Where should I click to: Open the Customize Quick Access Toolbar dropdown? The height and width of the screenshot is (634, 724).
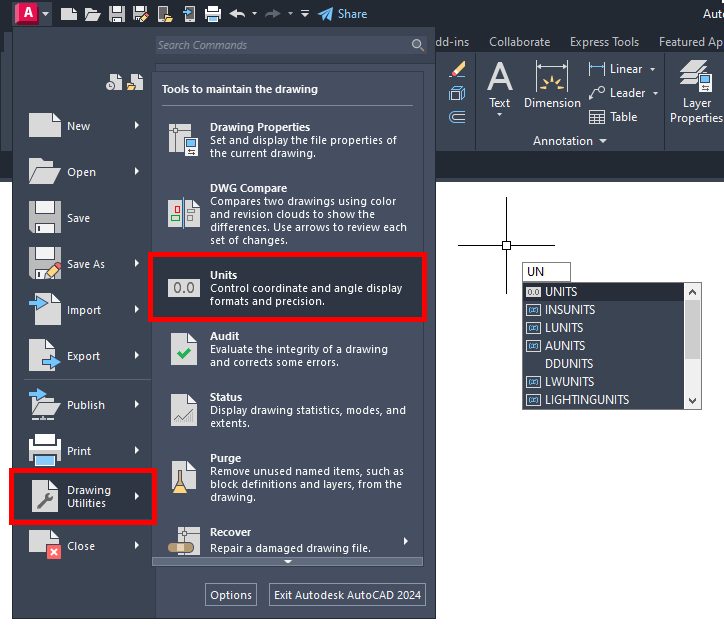coord(305,14)
